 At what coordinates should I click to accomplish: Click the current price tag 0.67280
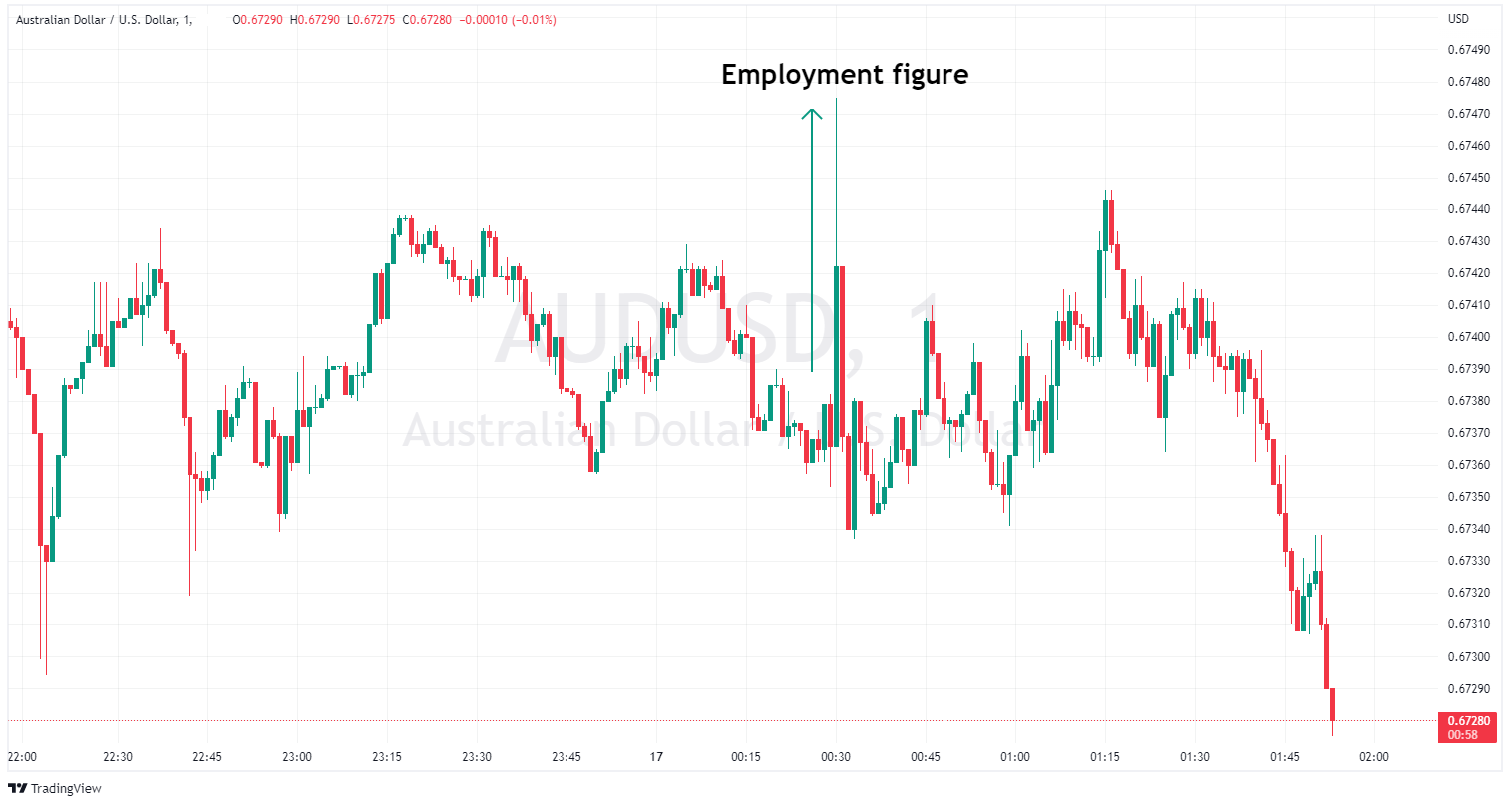[1468, 721]
